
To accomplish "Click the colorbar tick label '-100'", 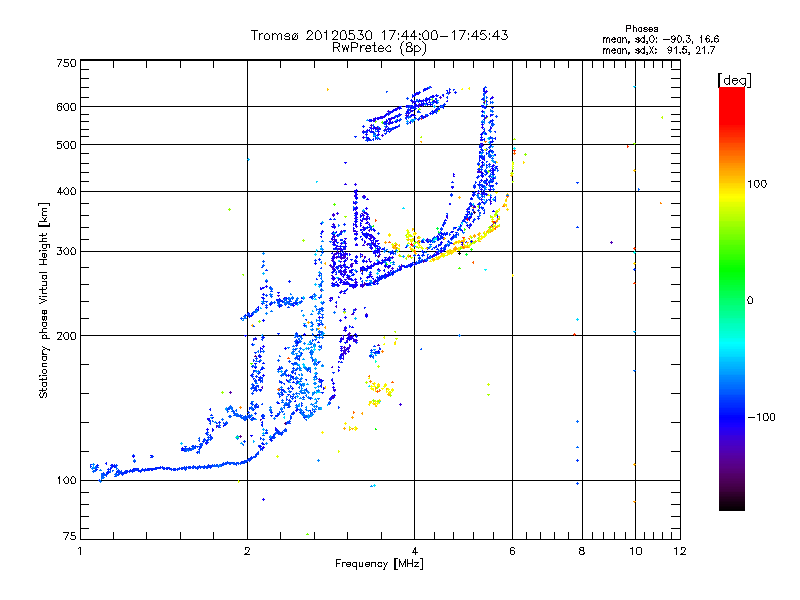I will [761, 417].
